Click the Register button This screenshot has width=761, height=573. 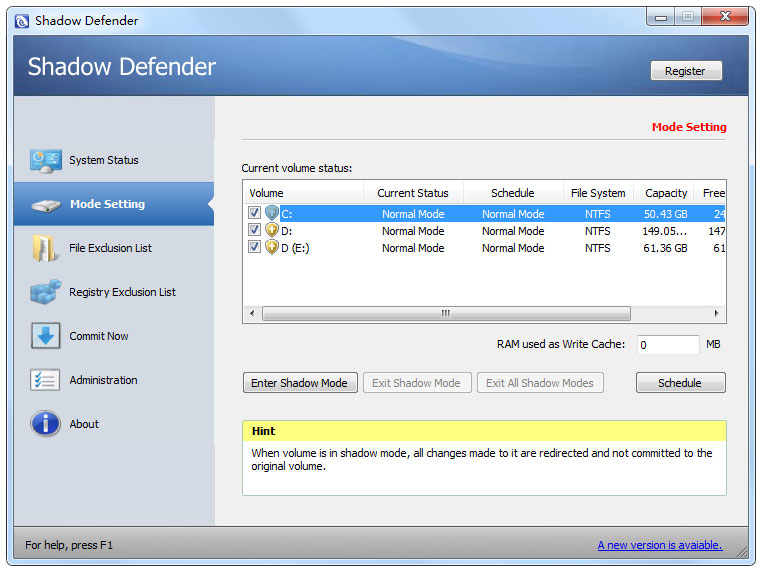[686, 71]
